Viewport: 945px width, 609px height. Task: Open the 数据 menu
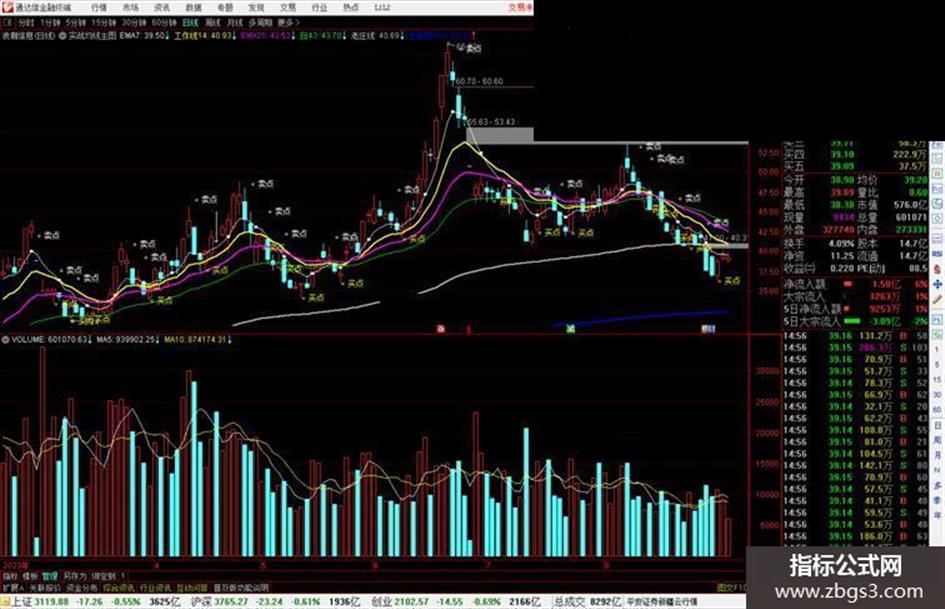click(193, 8)
